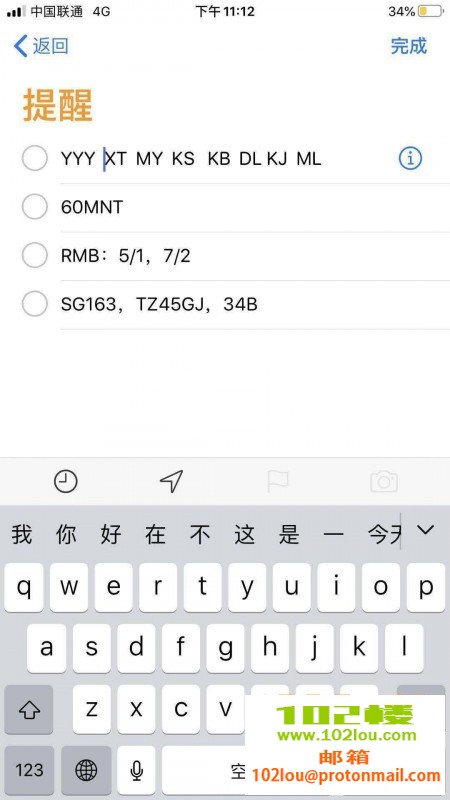This screenshot has width=450, height=800.
Task: Go back with the 返回 chevron
Action: coord(41,46)
